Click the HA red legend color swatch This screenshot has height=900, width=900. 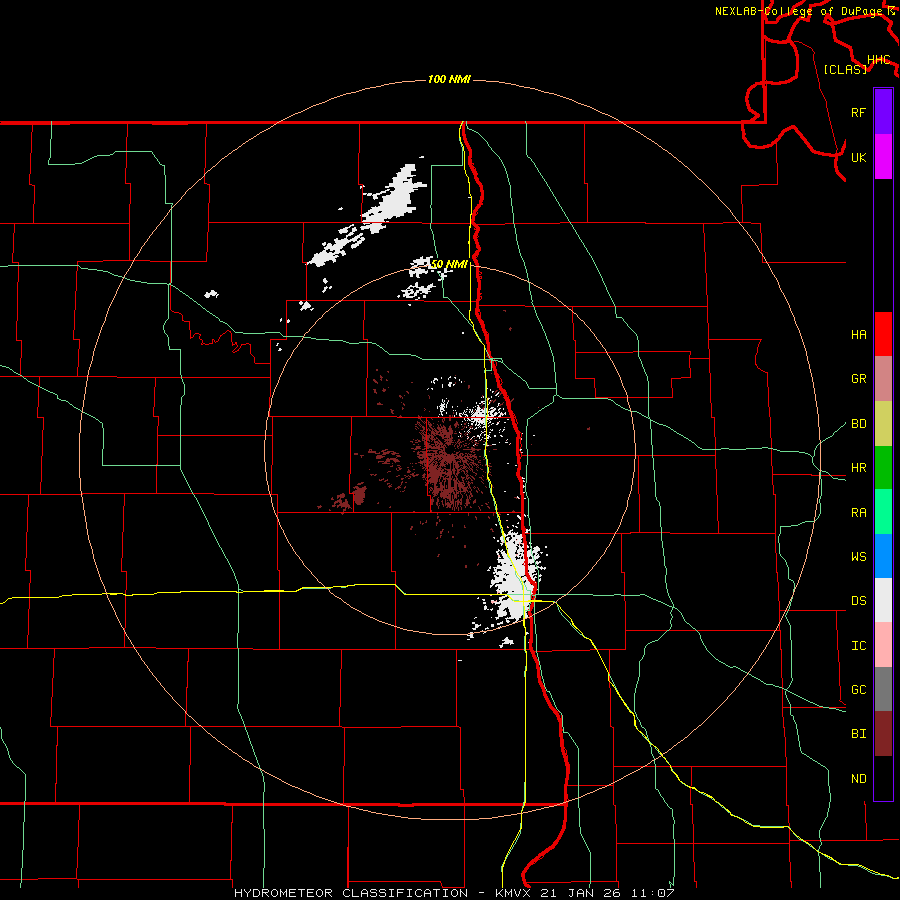pyautogui.click(x=883, y=334)
